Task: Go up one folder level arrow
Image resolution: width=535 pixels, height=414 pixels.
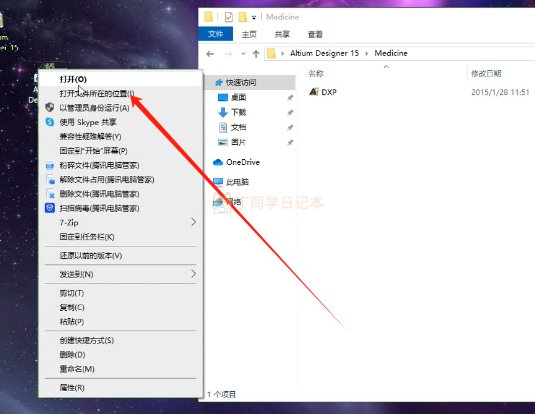Action: pos(256,54)
